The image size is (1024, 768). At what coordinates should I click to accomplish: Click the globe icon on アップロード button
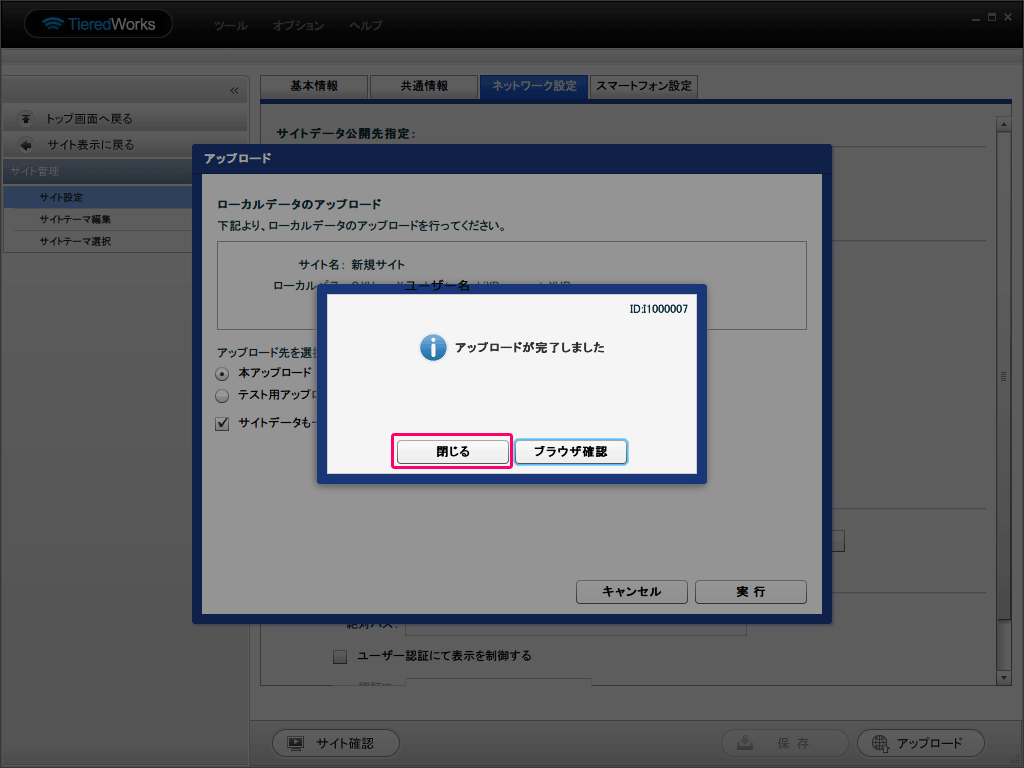[880, 743]
